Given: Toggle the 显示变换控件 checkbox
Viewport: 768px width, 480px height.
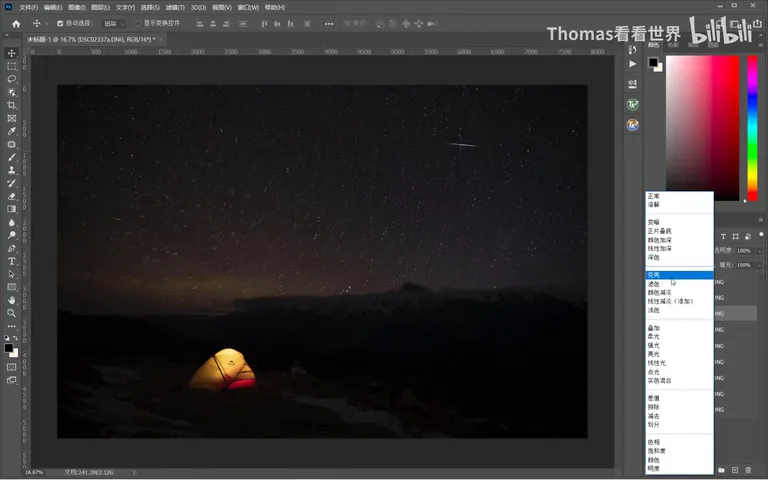Looking at the screenshot, I should pos(138,24).
